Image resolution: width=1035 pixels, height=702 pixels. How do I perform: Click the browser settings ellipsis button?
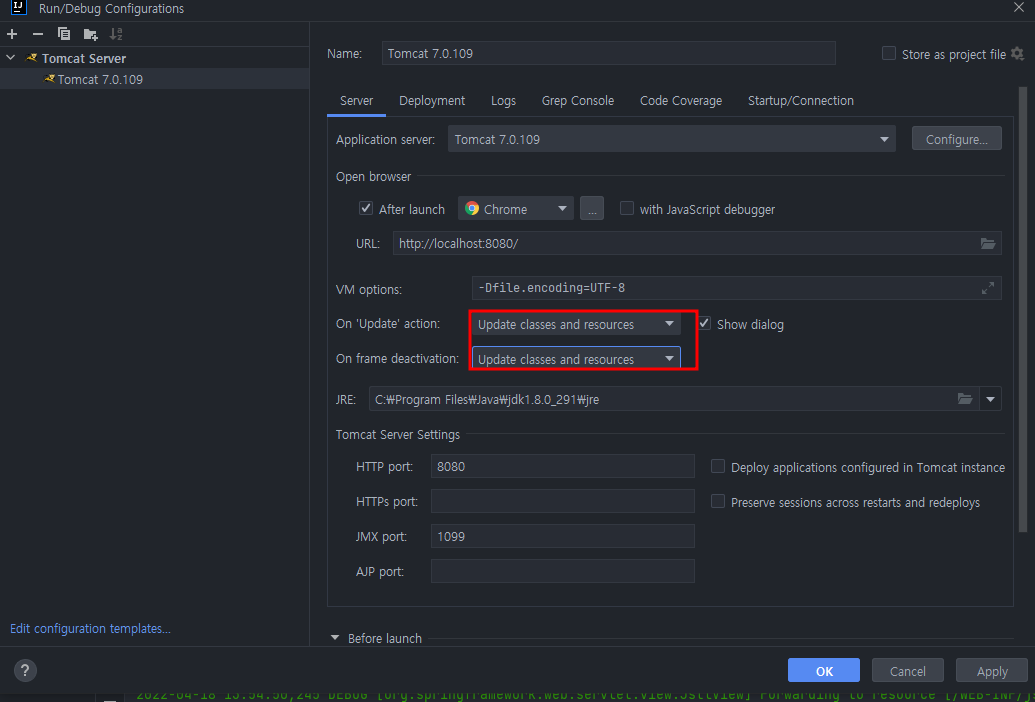pyautogui.click(x=592, y=208)
